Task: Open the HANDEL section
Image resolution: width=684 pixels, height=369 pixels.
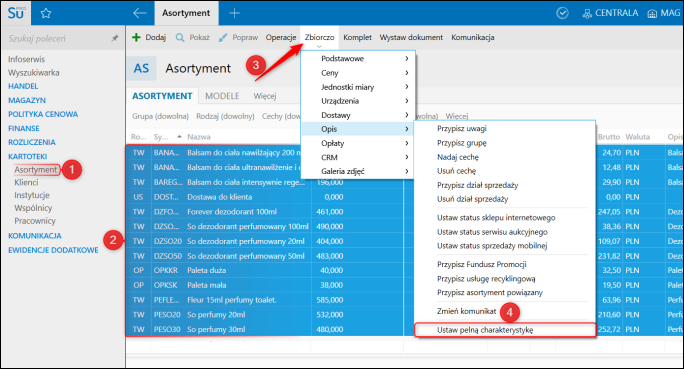Action: 23,86
